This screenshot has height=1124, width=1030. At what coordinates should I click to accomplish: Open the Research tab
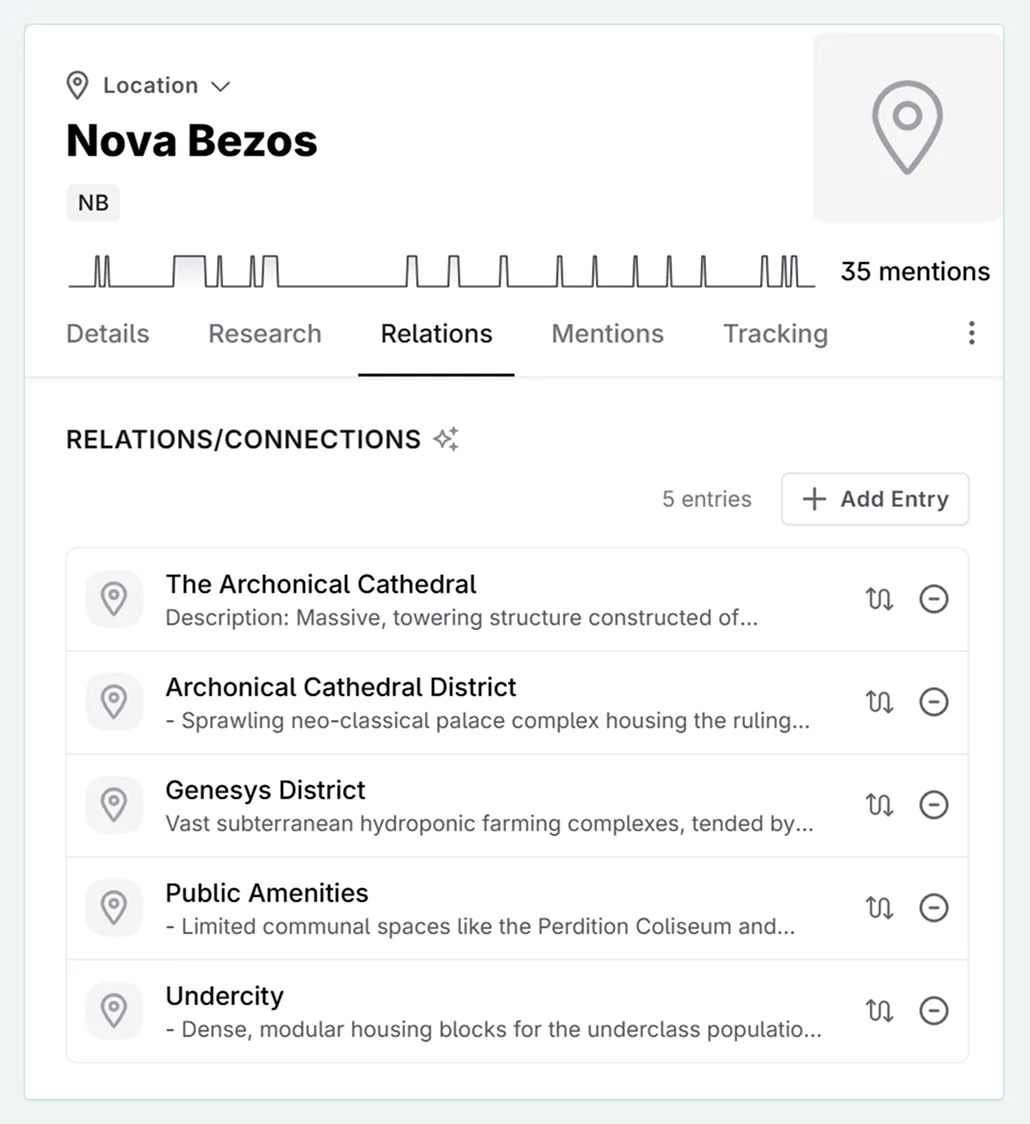click(x=265, y=334)
